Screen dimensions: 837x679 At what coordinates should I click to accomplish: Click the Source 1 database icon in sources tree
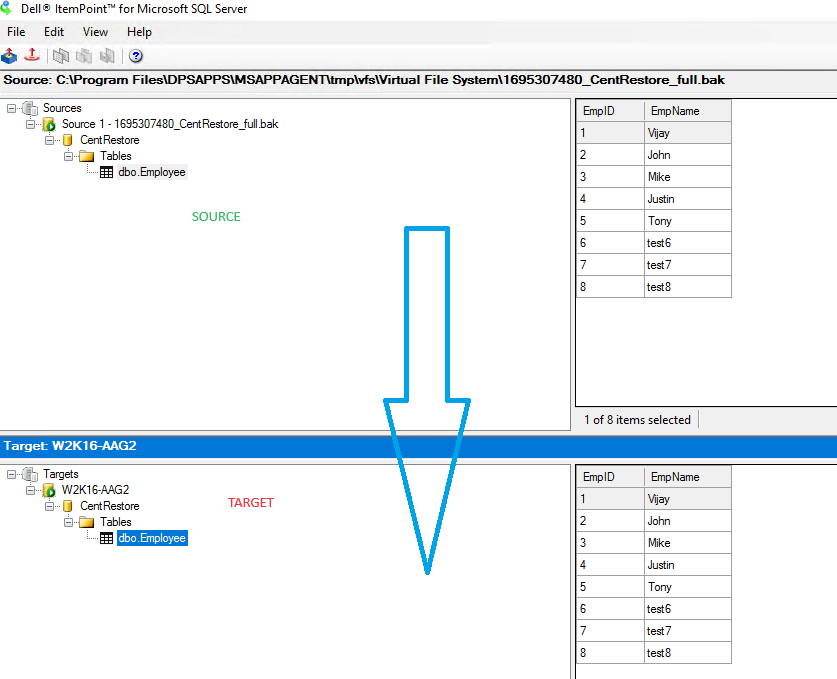pos(47,123)
